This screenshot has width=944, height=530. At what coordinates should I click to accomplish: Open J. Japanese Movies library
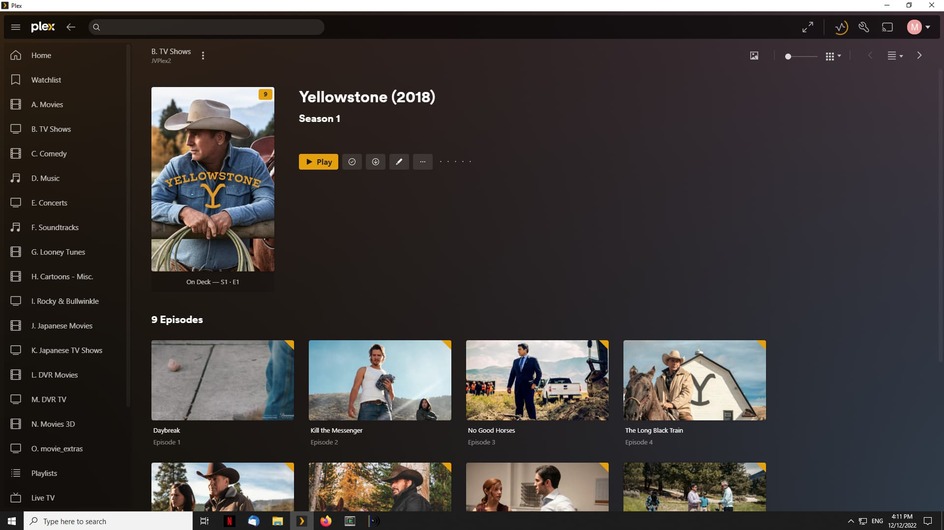(64, 326)
